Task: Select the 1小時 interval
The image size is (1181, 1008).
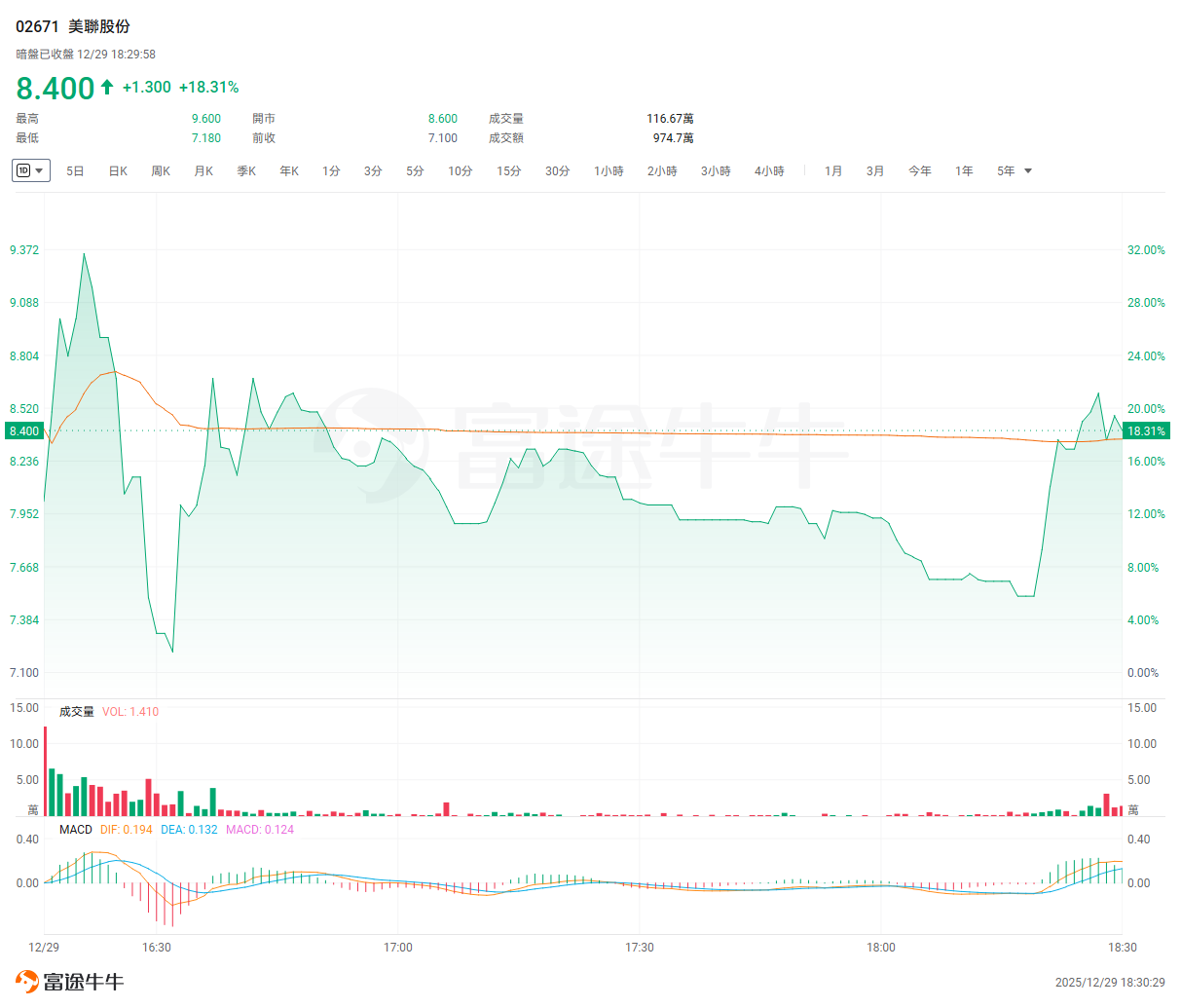Action: 609,171
